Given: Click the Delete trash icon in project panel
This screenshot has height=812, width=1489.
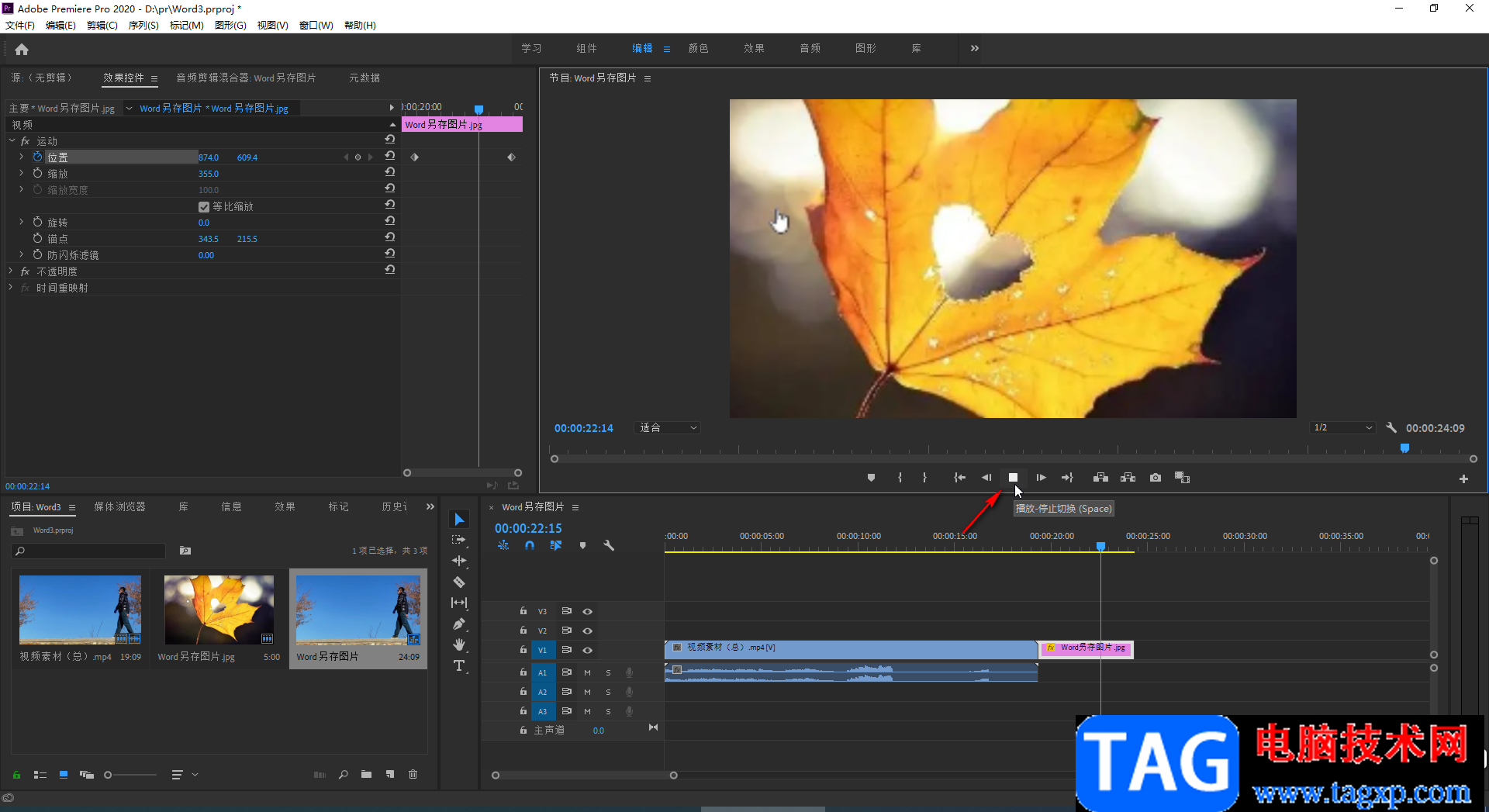Looking at the screenshot, I should pos(413,774).
